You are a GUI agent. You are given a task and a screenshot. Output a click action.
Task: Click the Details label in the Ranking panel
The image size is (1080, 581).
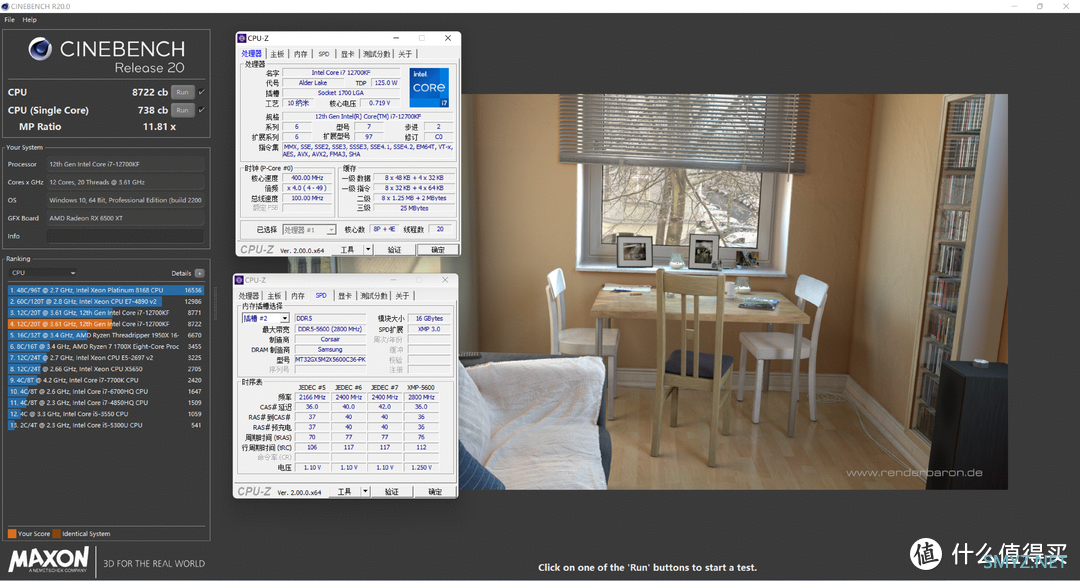pyautogui.click(x=181, y=273)
